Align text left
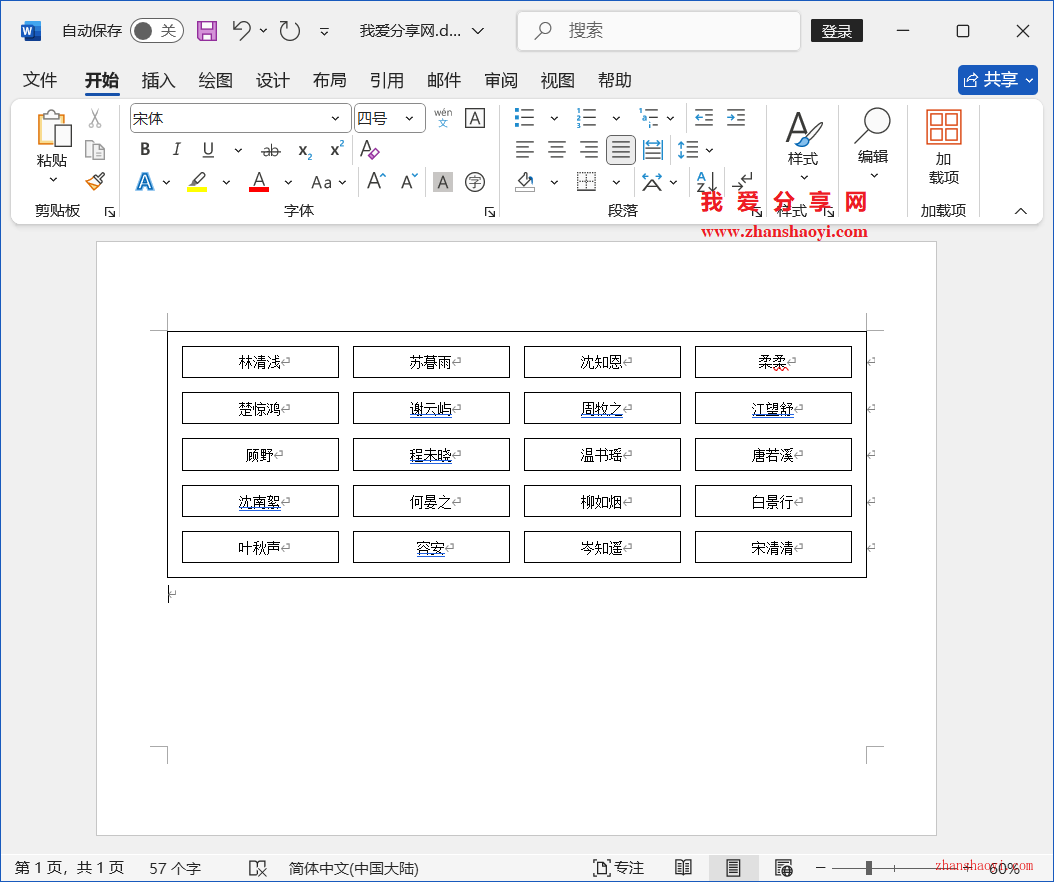 525,149
